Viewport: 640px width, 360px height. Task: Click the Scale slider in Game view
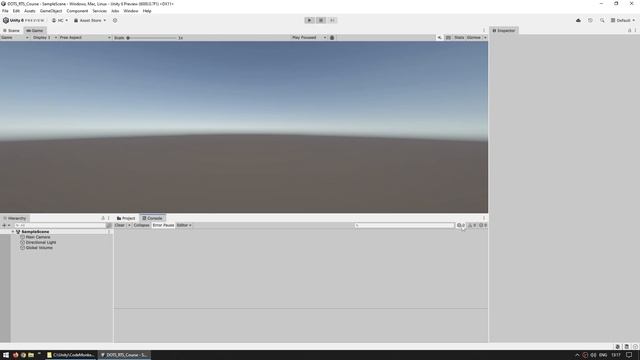tap(152, 38)
